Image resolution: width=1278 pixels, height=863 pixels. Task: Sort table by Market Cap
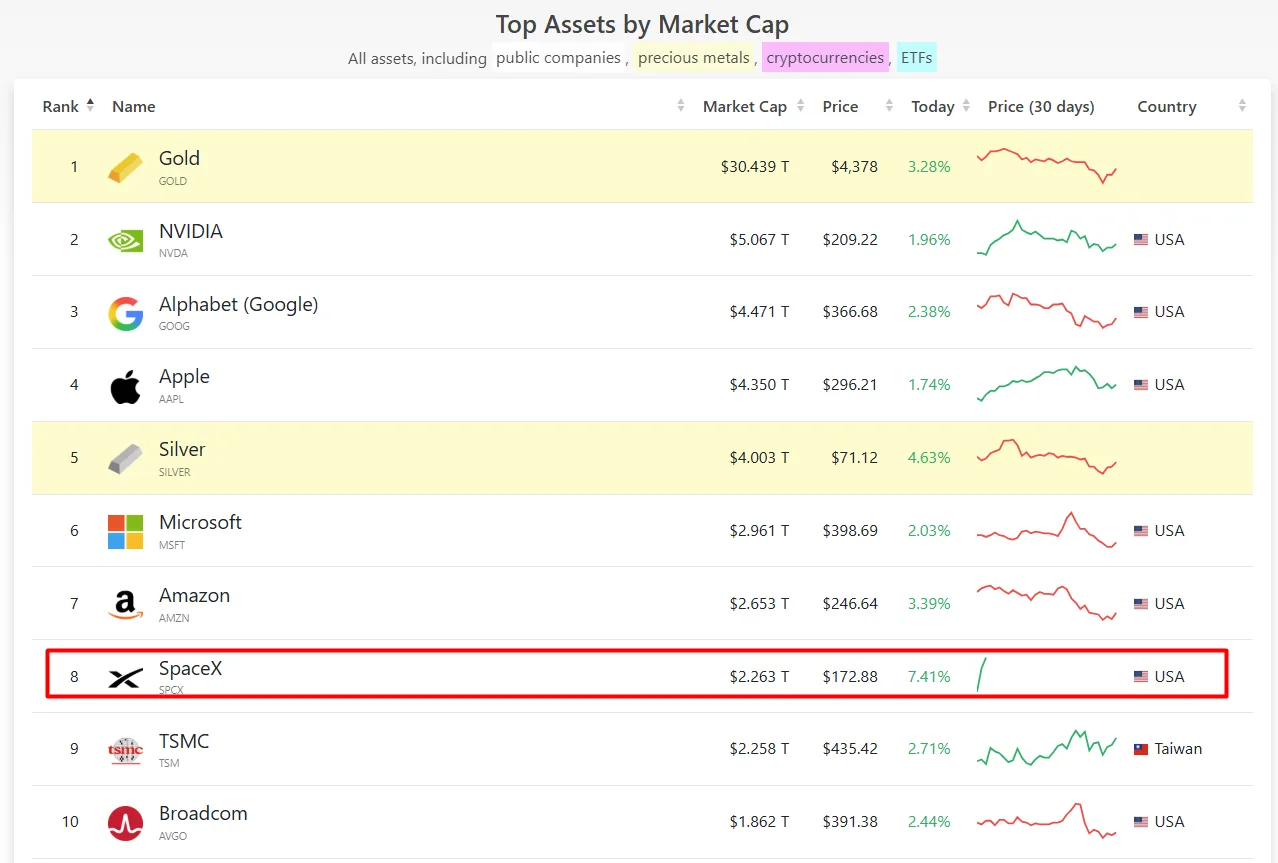[x=754, y=107]
